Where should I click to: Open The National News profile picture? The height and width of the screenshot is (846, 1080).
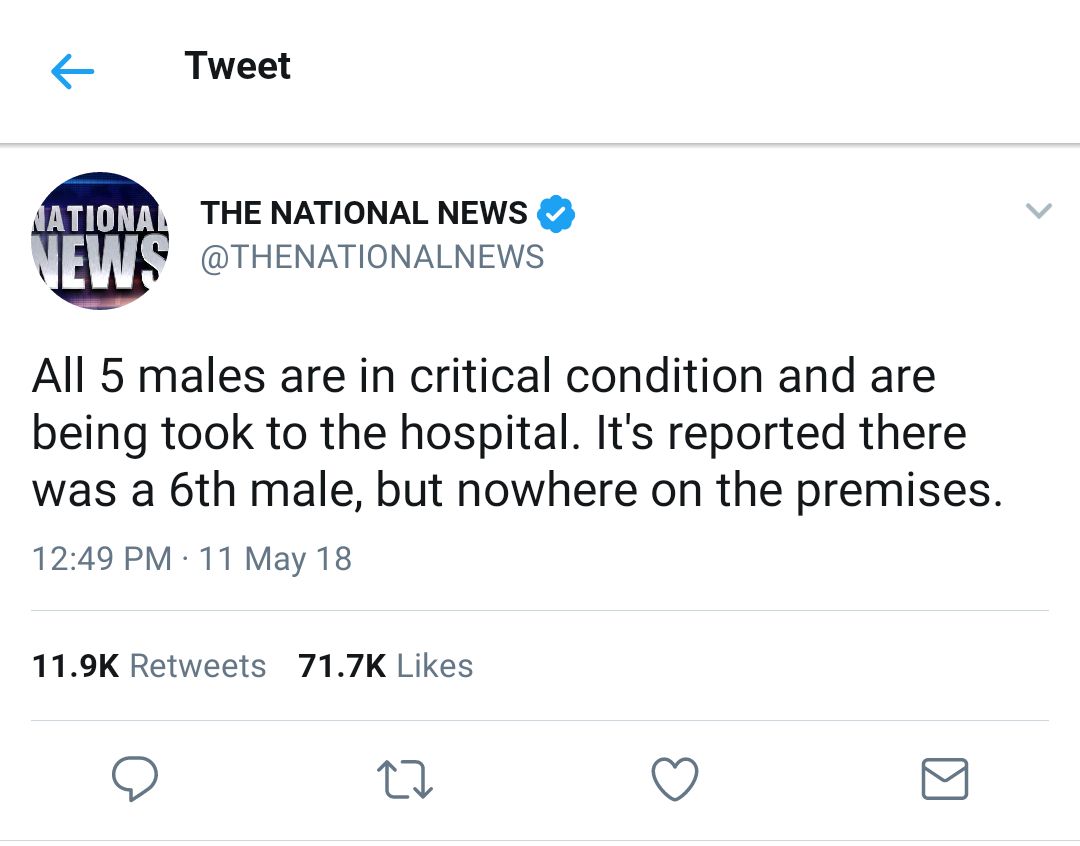click(x=100, y=240)
